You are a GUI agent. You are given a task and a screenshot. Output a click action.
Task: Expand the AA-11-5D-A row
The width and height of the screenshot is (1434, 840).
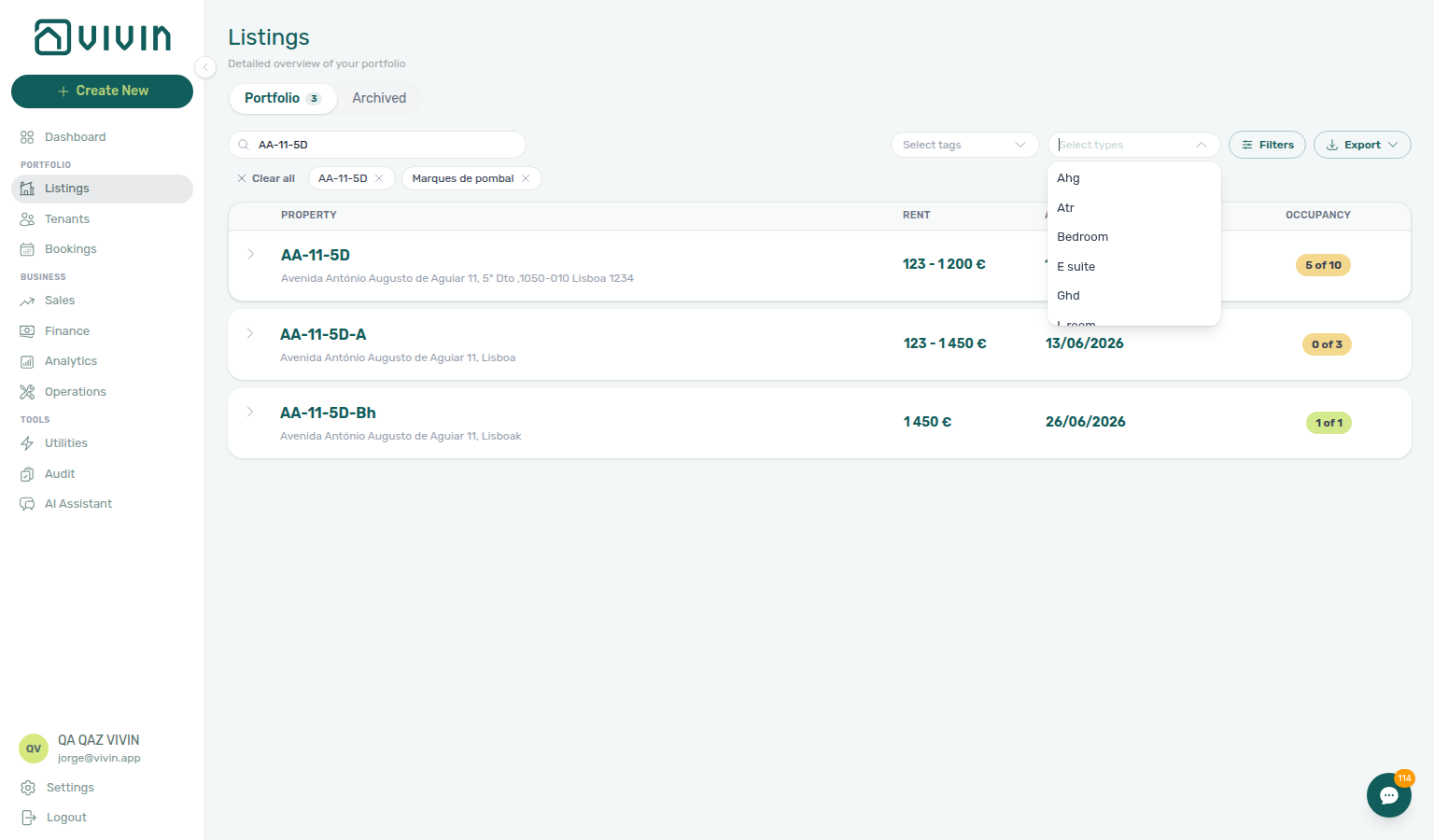[x=250, y=333]
